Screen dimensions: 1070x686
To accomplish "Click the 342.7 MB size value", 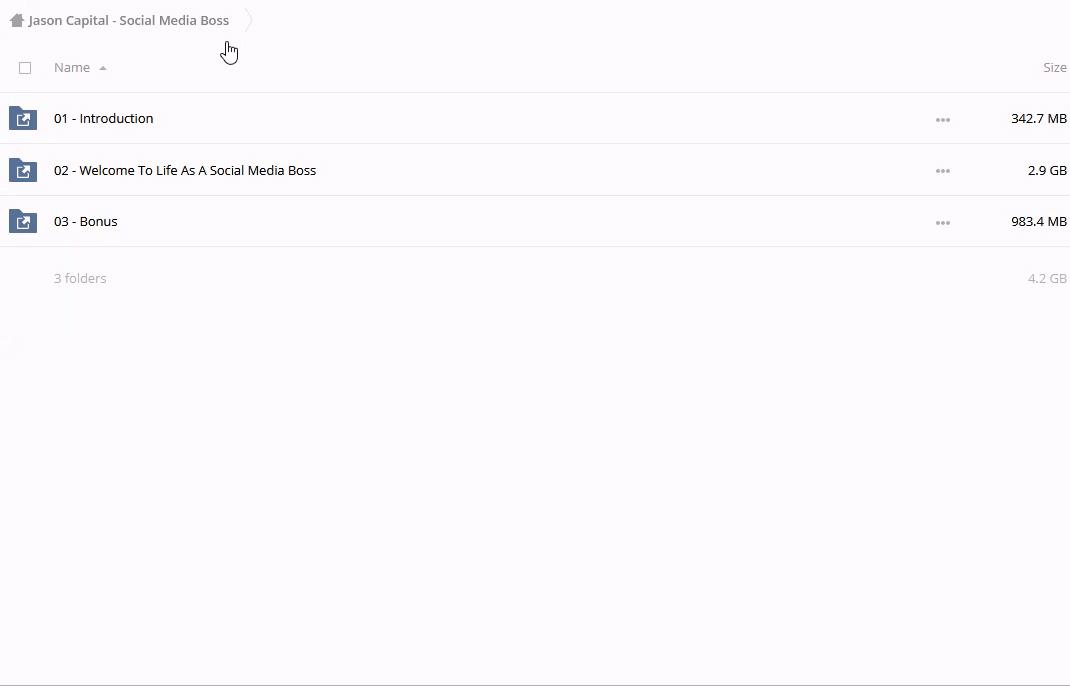I will 1038,119.
